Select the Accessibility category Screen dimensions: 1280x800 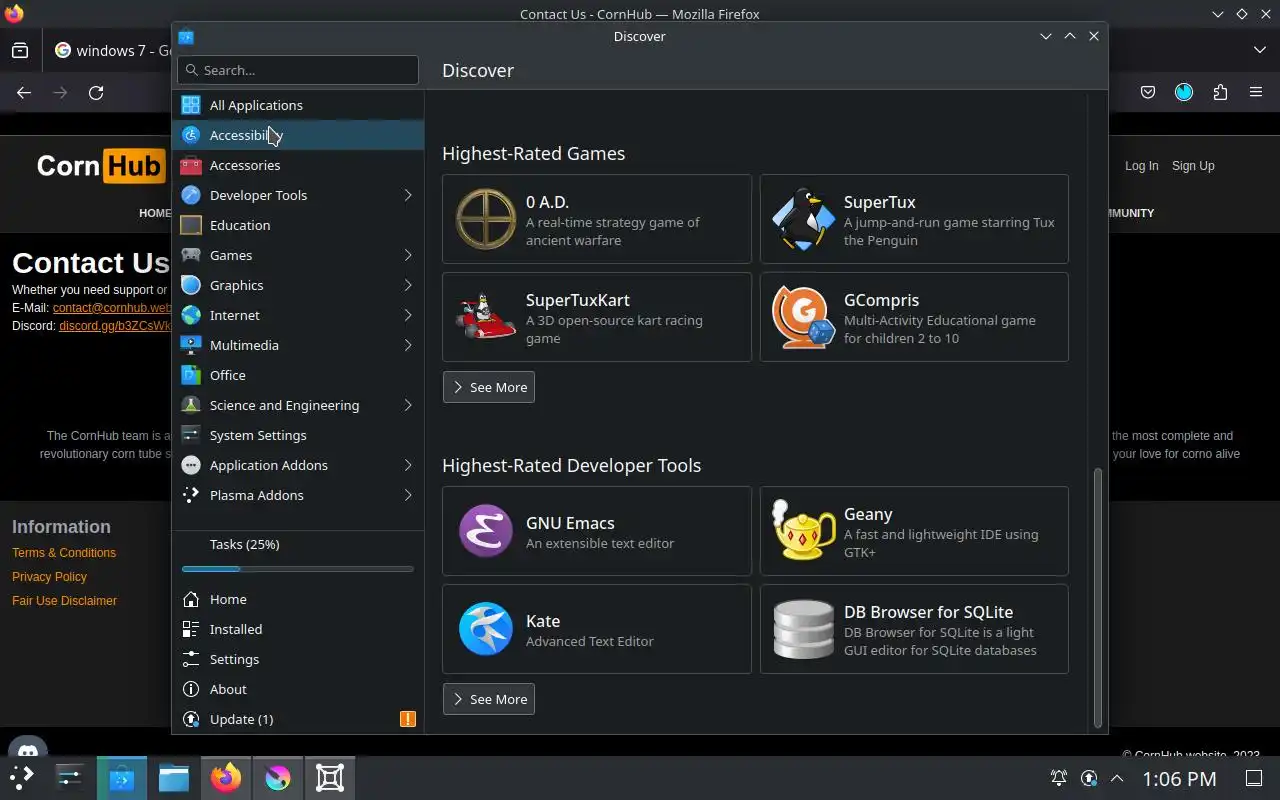(x=298, y=135)
